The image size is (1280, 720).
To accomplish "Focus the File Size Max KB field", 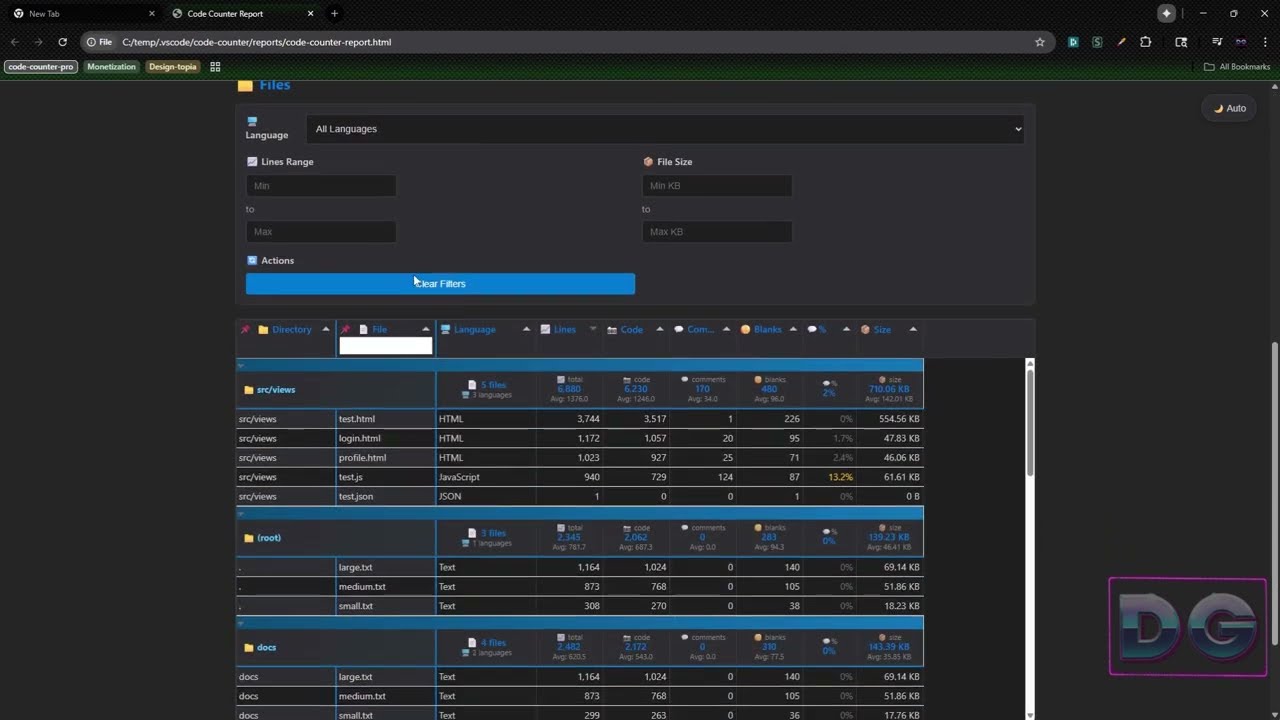I will tap(717, 232).
